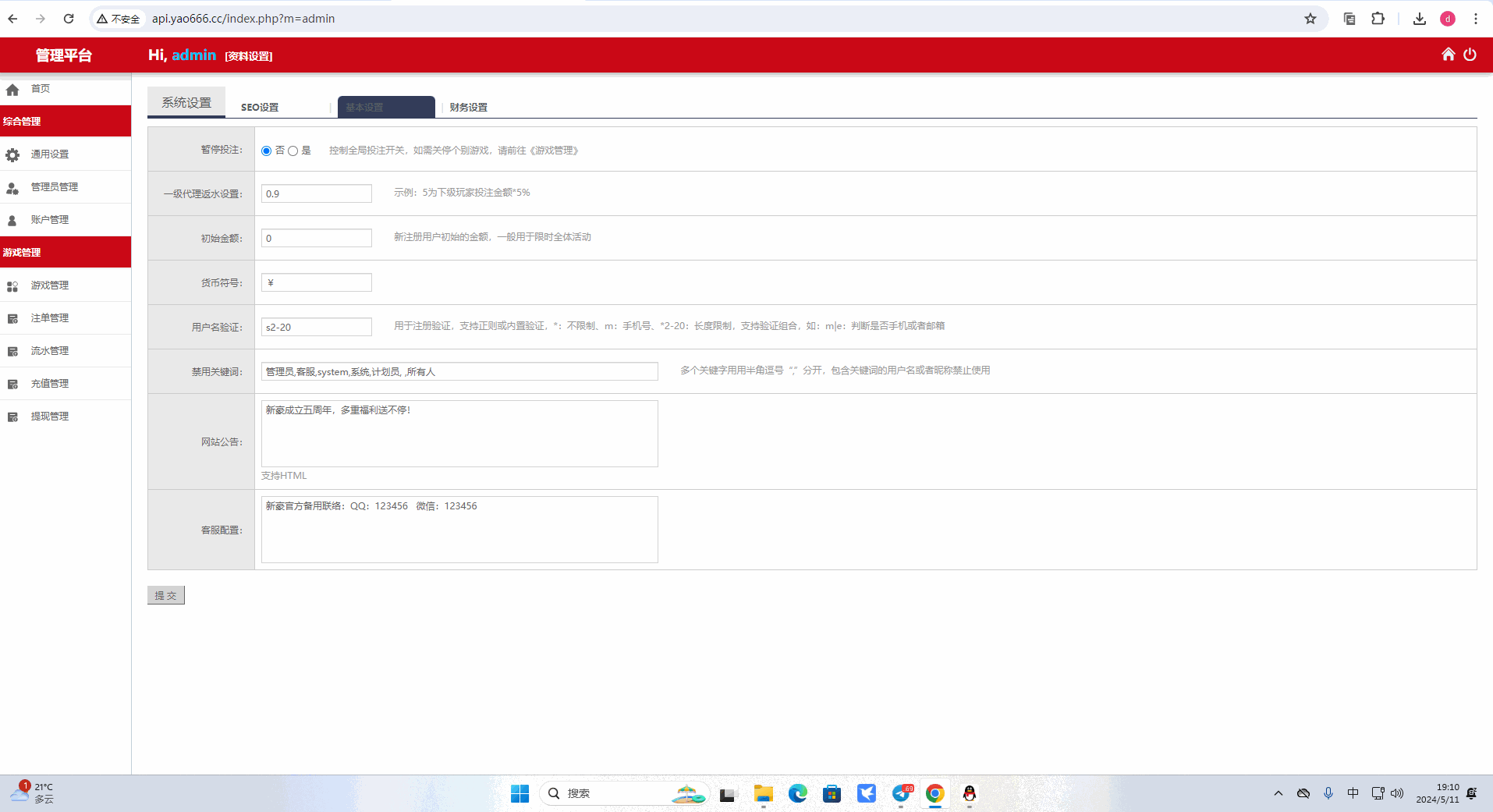Open 管理员管理 from the sidebar
Image resolution: width=1493 pixels, height=812 pixels.
[x=54, y=187]
